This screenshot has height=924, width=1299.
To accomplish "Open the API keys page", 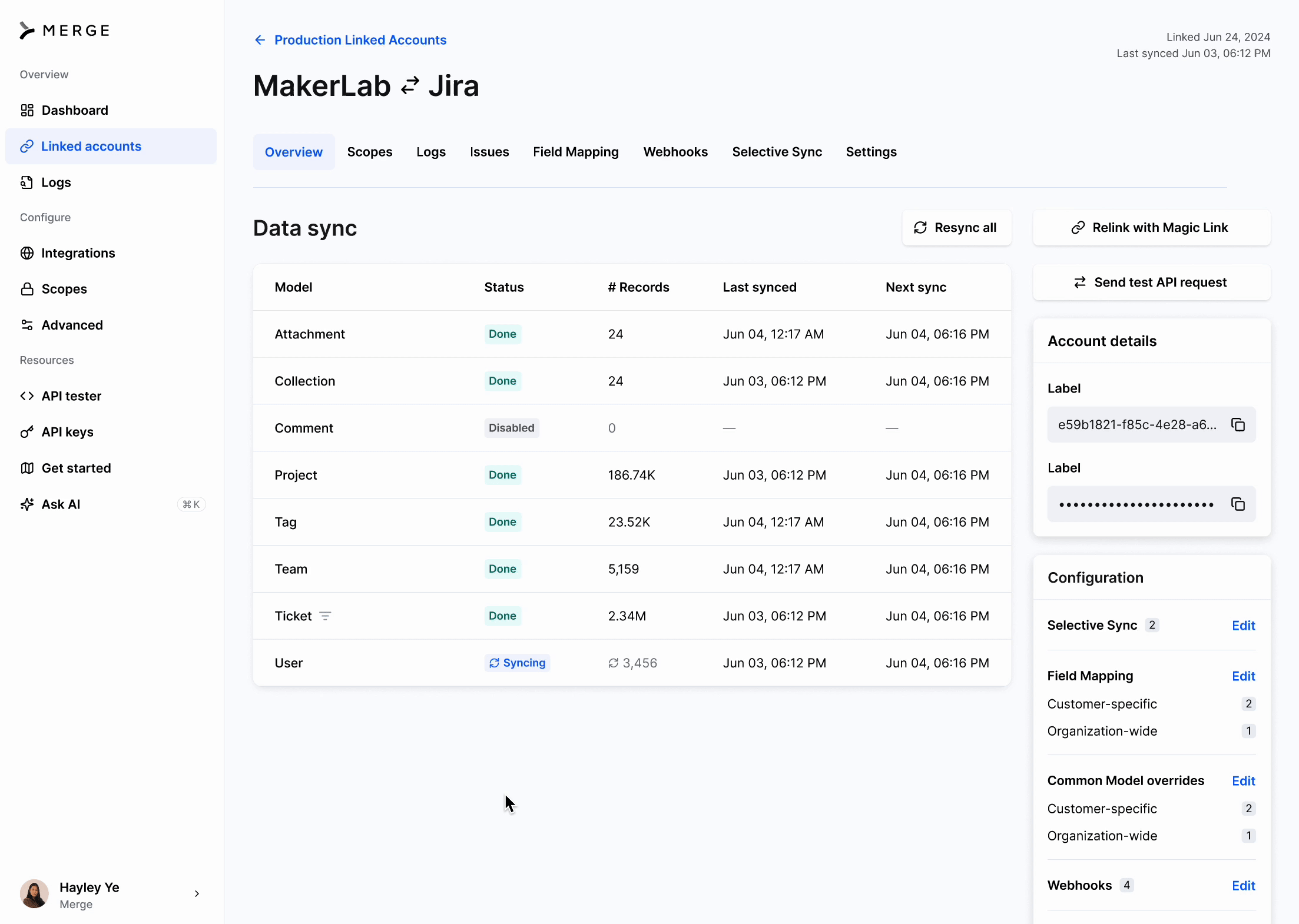I will [111, 432].
